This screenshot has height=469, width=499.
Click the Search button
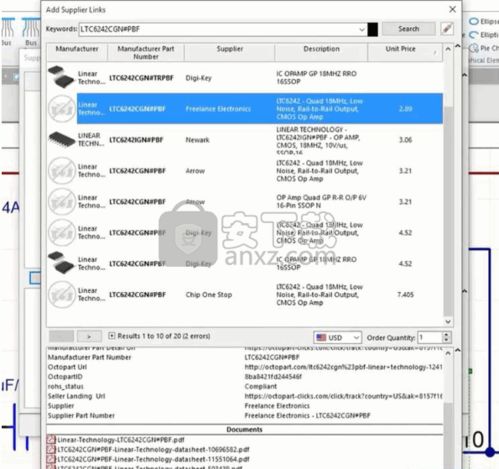point(408,29)
